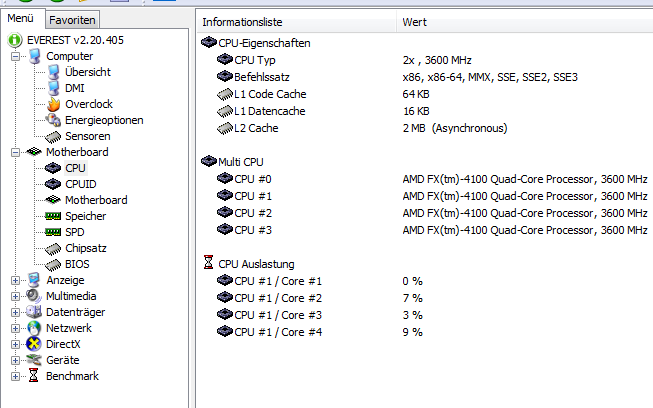The width and height of the screenshot is (653, 408).
Task: Click the CPUID chip icon
Action: click(53, 184)
